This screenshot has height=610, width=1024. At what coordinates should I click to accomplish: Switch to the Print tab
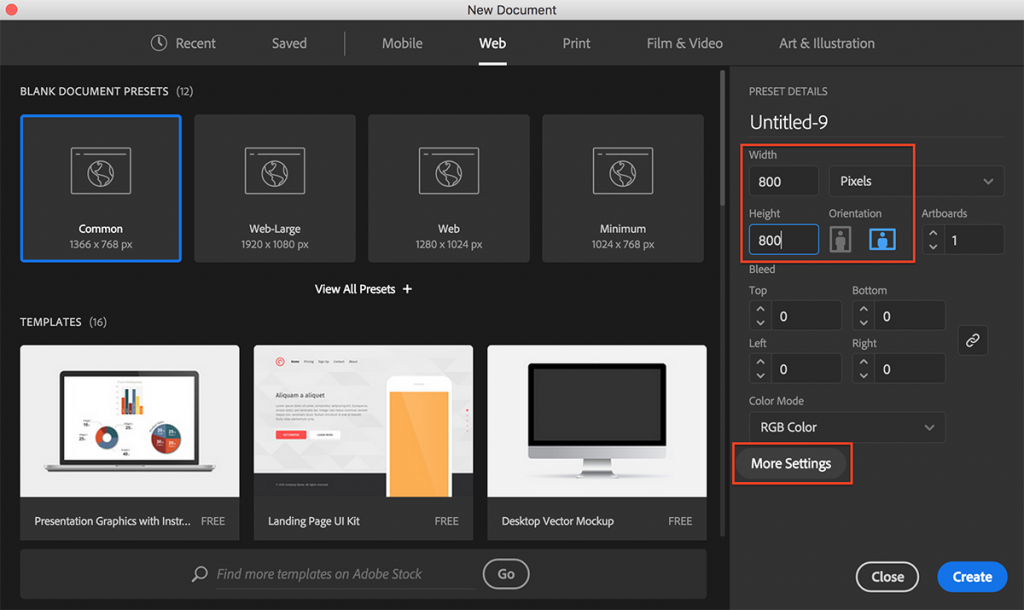tap(576, 43)
